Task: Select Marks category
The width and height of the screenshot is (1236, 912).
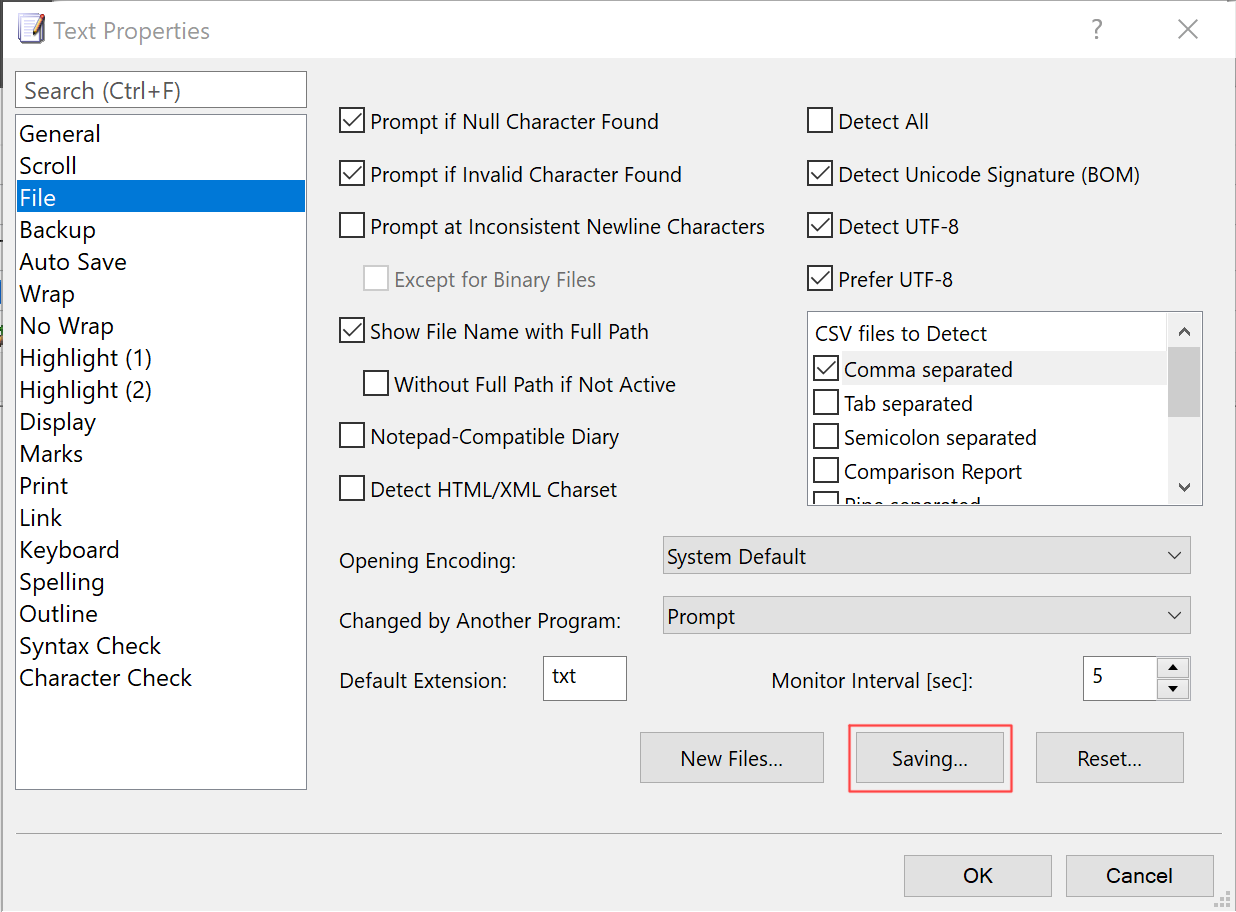Action: click(161, 454)
